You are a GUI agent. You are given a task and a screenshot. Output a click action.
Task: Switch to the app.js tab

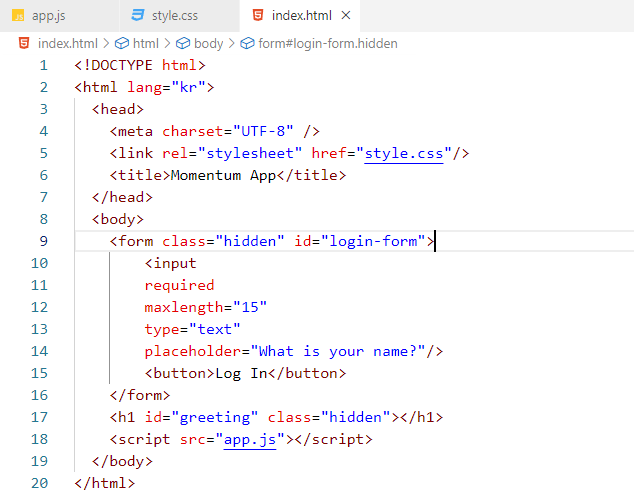pyautogui.click(x=59, y=16)
